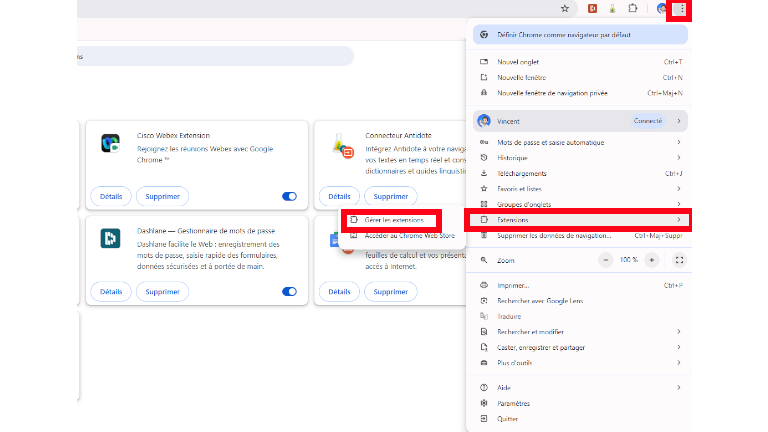
Task: Choose Quitter to exit Chrome
Action: pos(580,419)
